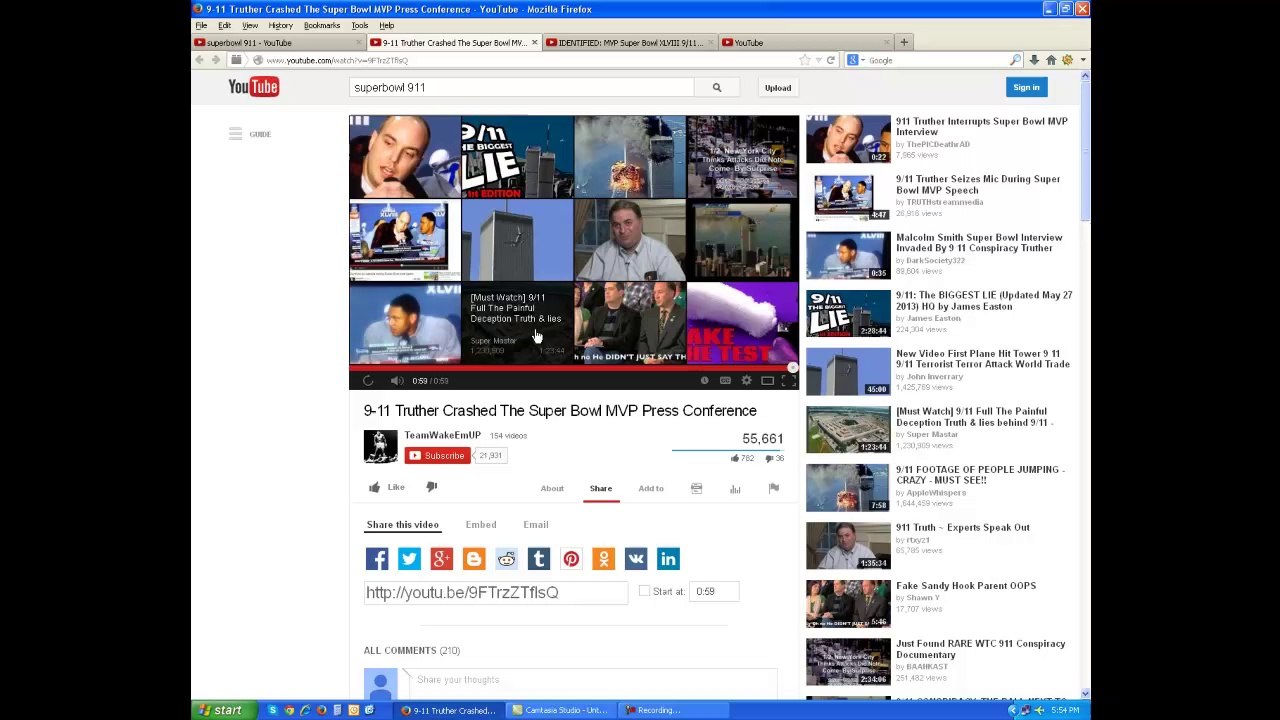Open a new tab with plus button
The height and width of the screenshot is (720, 1280).
tap(904, 42)
